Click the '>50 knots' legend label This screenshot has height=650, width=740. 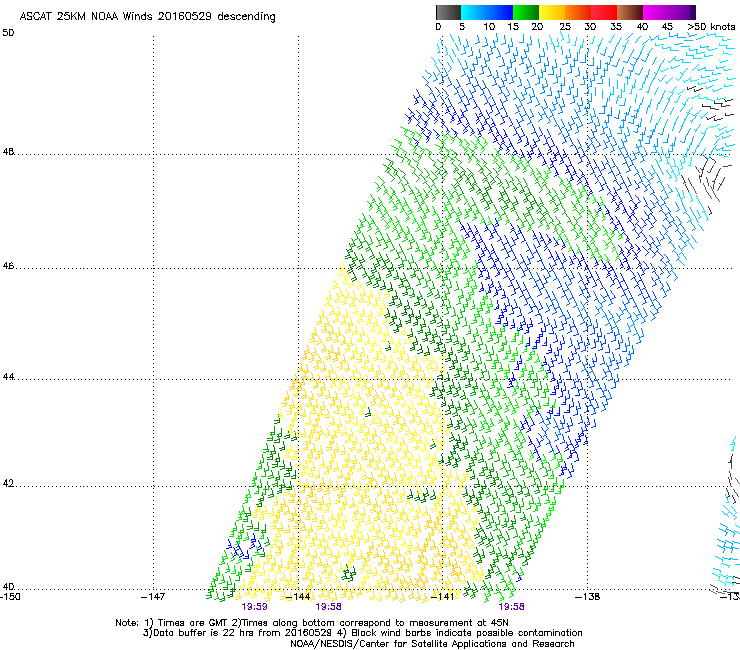click(x=711, y=27)
